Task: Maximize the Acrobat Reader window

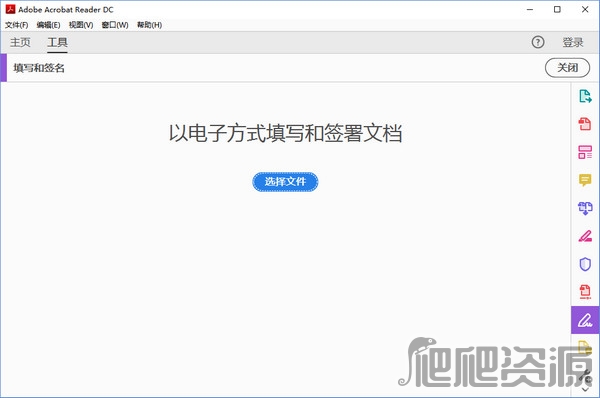Action: pyautogui.click(x=557, y=10)
